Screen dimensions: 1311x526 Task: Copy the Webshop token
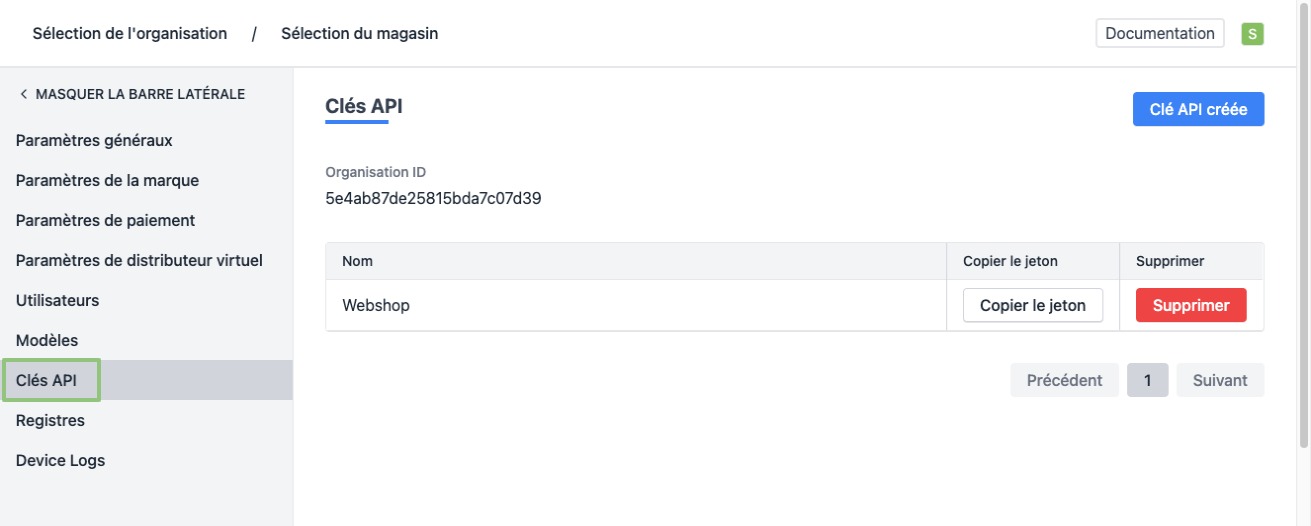click(1032, 305)
